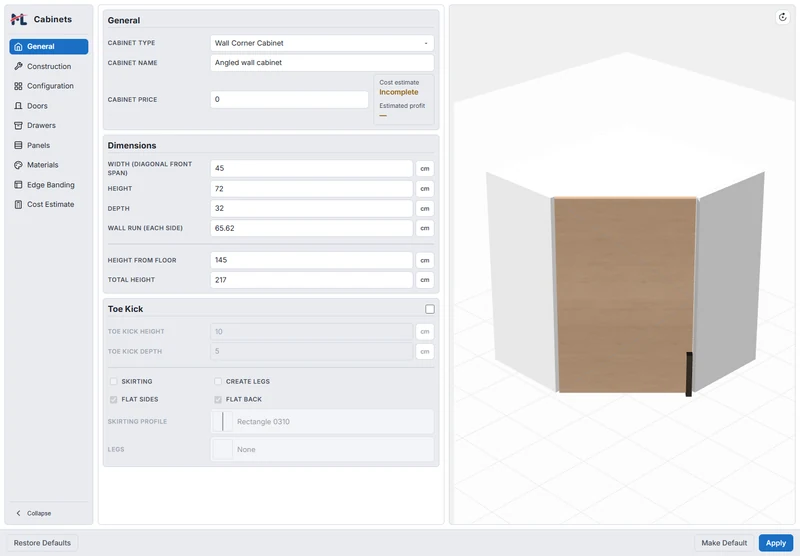Viewport: 800px width, 556px height.
Task: Toggle the Create Legs checkbox
Action: click(x=218, y=382)
